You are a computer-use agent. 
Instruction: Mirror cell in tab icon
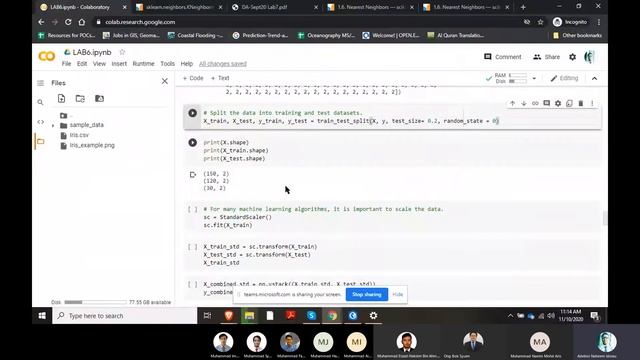569,103
